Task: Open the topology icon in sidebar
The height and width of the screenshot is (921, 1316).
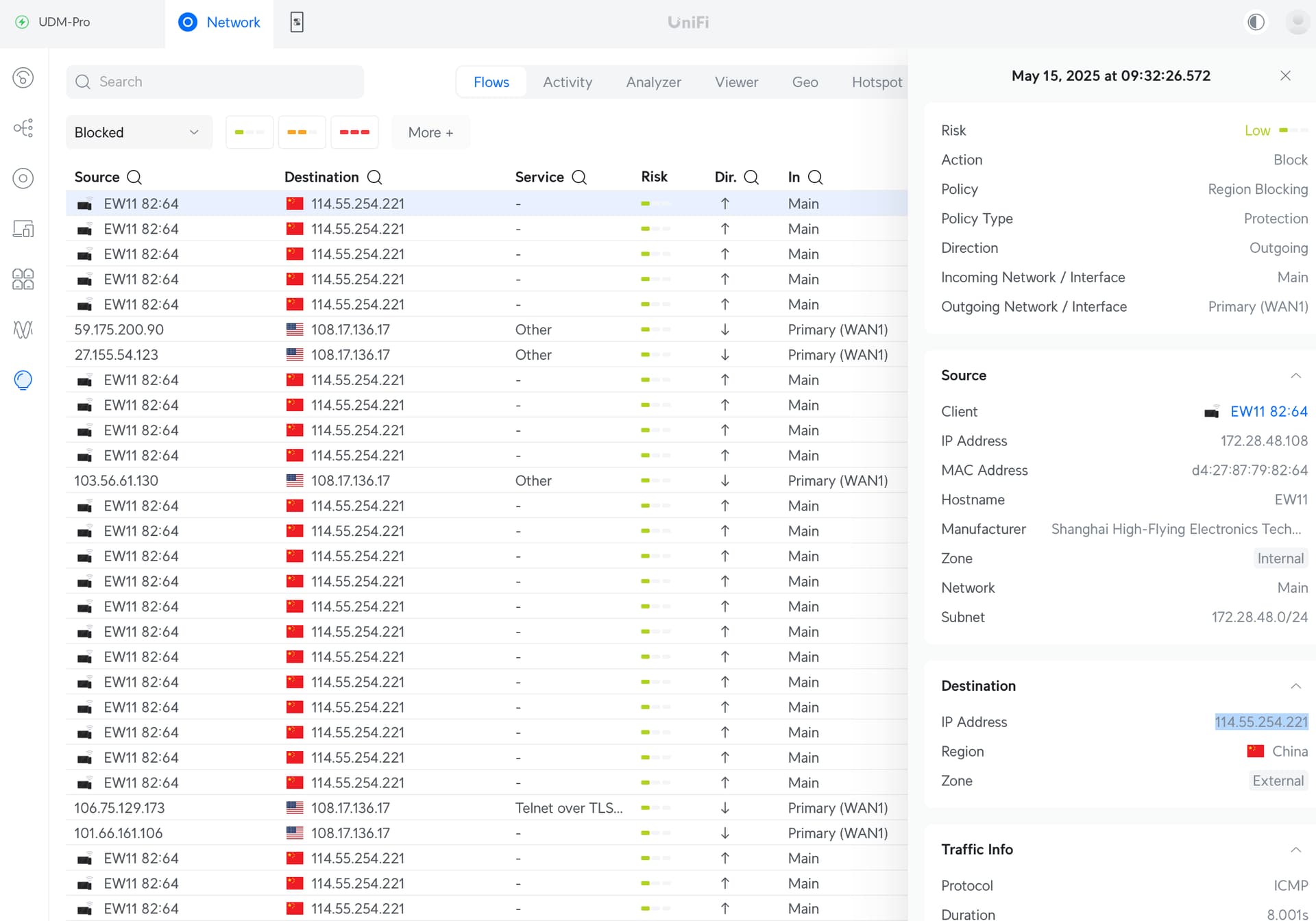Action: point(23,128)
